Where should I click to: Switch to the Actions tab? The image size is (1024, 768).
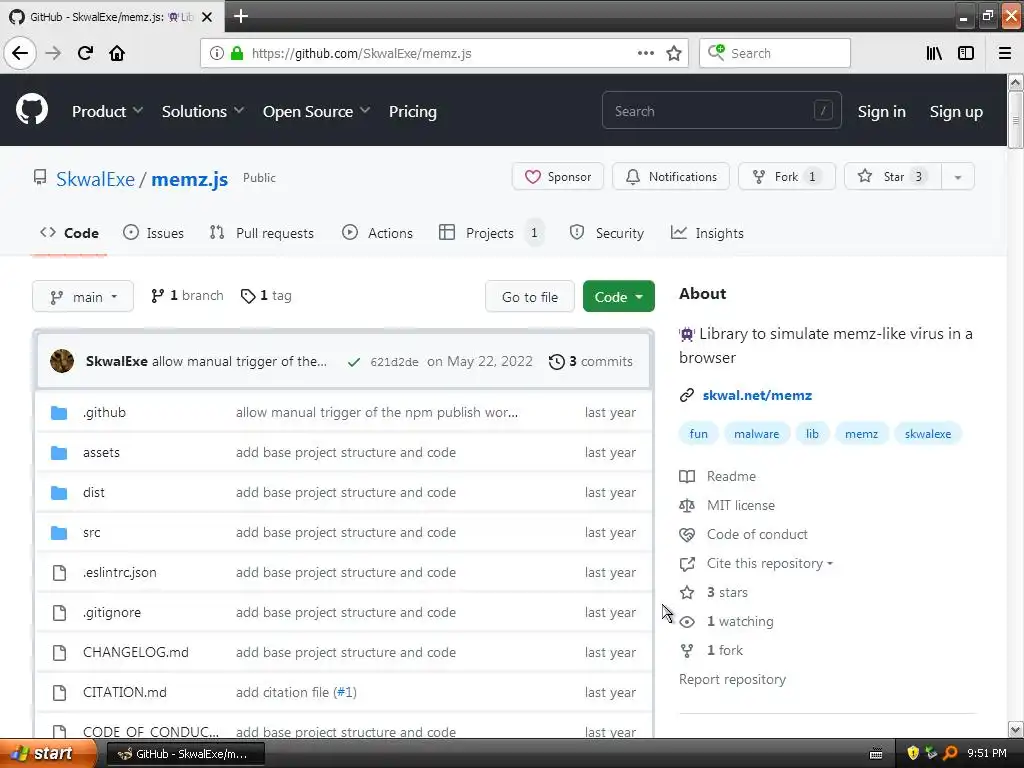(x=377, y=233)
